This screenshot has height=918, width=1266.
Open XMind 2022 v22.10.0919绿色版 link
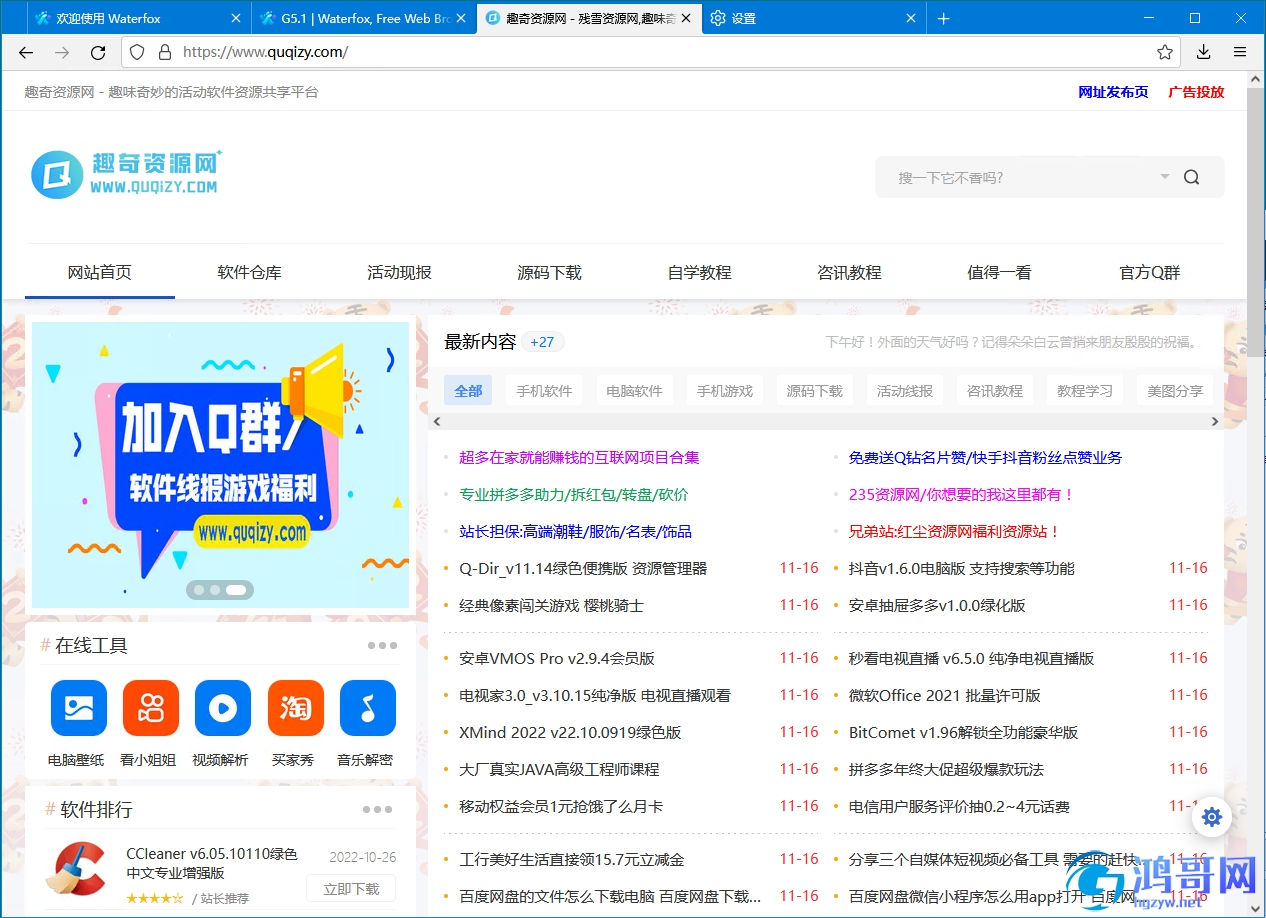click(x=570, y=732)
